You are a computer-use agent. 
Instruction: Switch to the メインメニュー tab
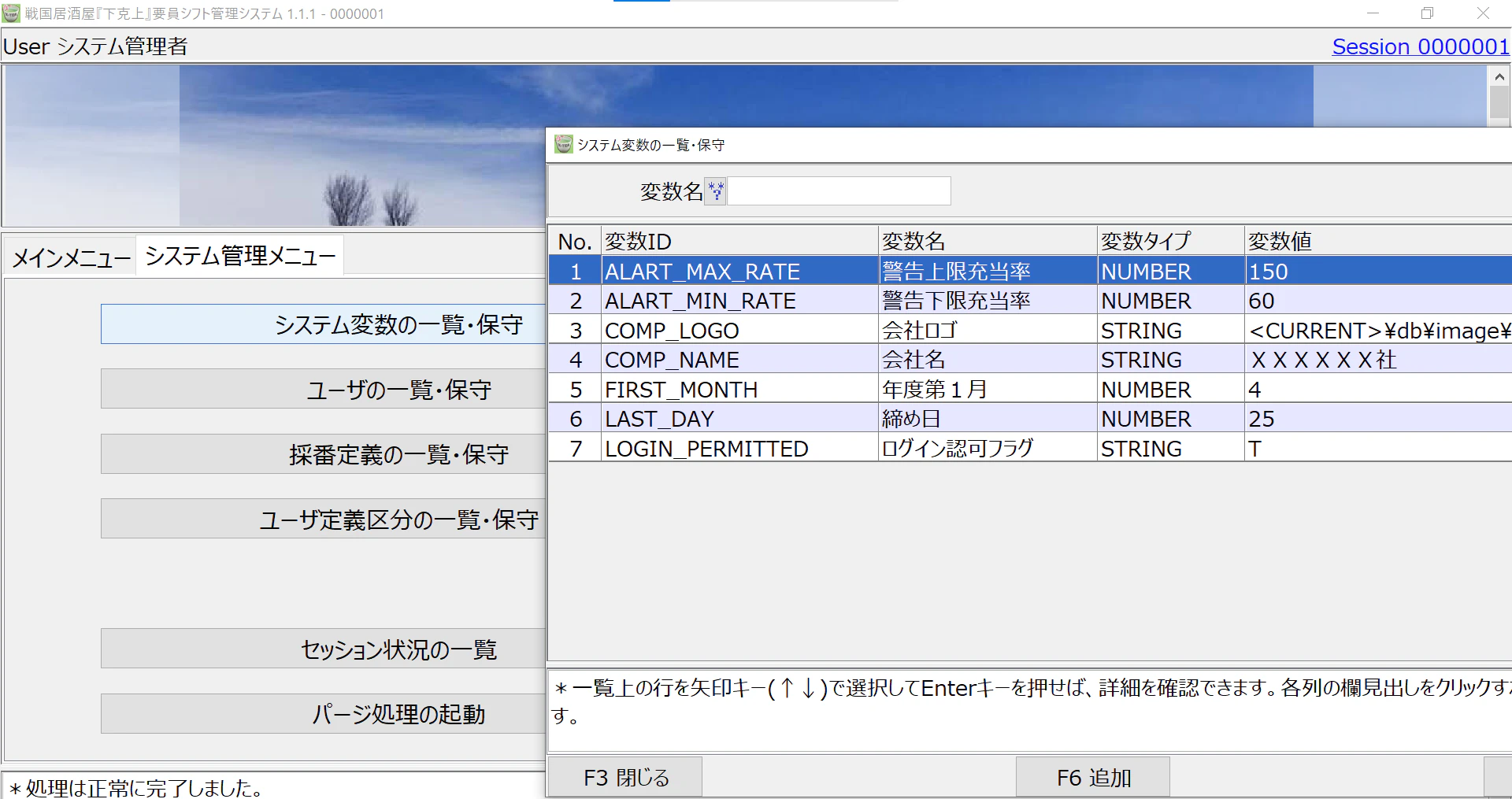pos(71,257)
